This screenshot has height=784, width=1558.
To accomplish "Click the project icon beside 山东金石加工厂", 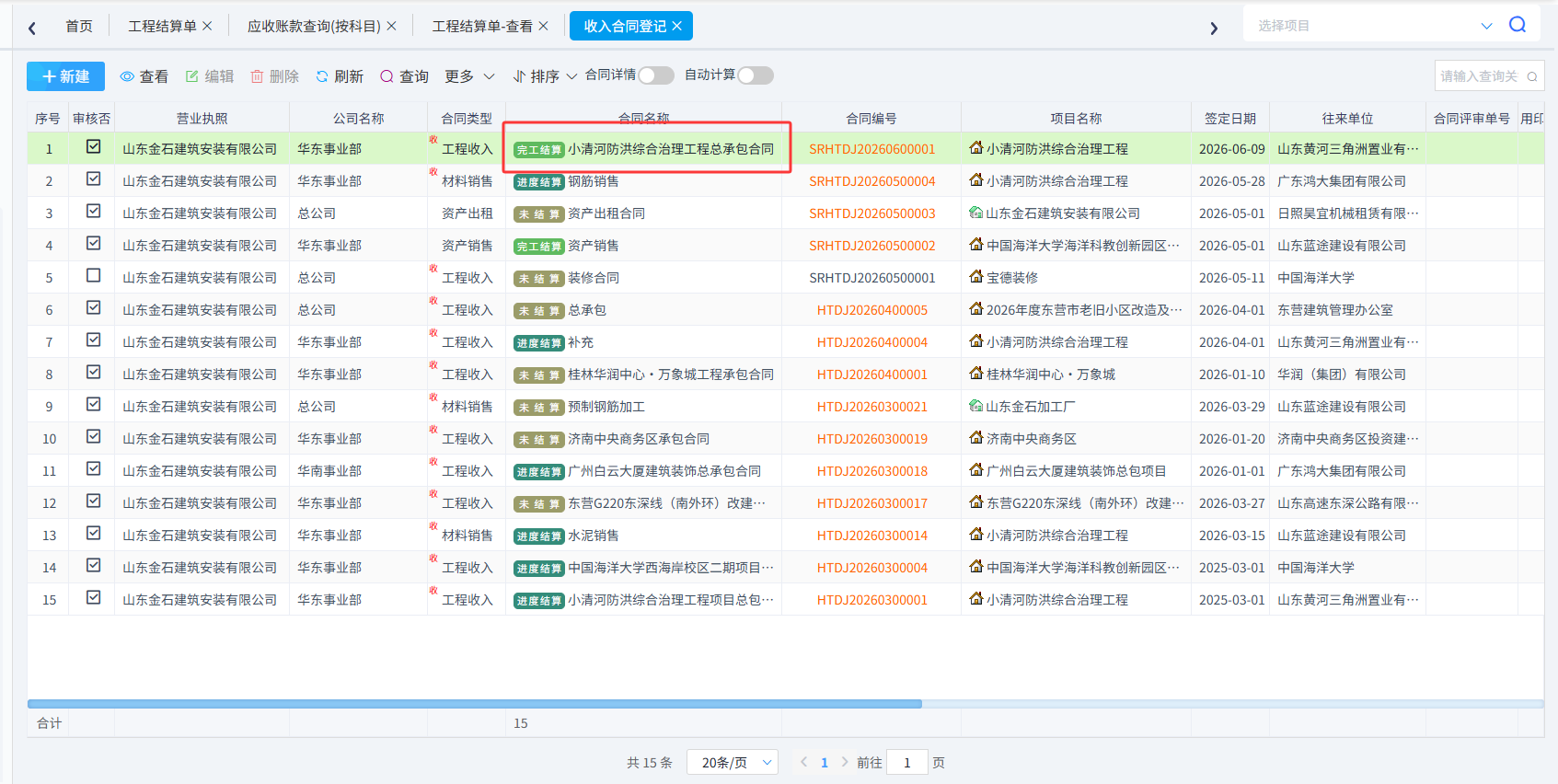I will click(x=976, y=406).
